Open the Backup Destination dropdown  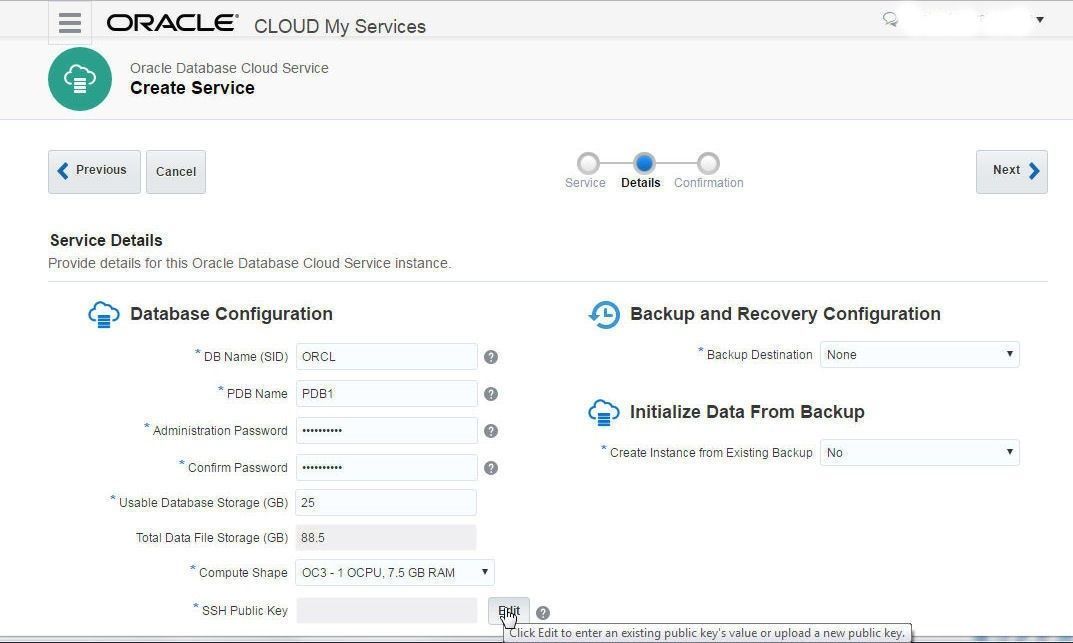pos(920,354)
